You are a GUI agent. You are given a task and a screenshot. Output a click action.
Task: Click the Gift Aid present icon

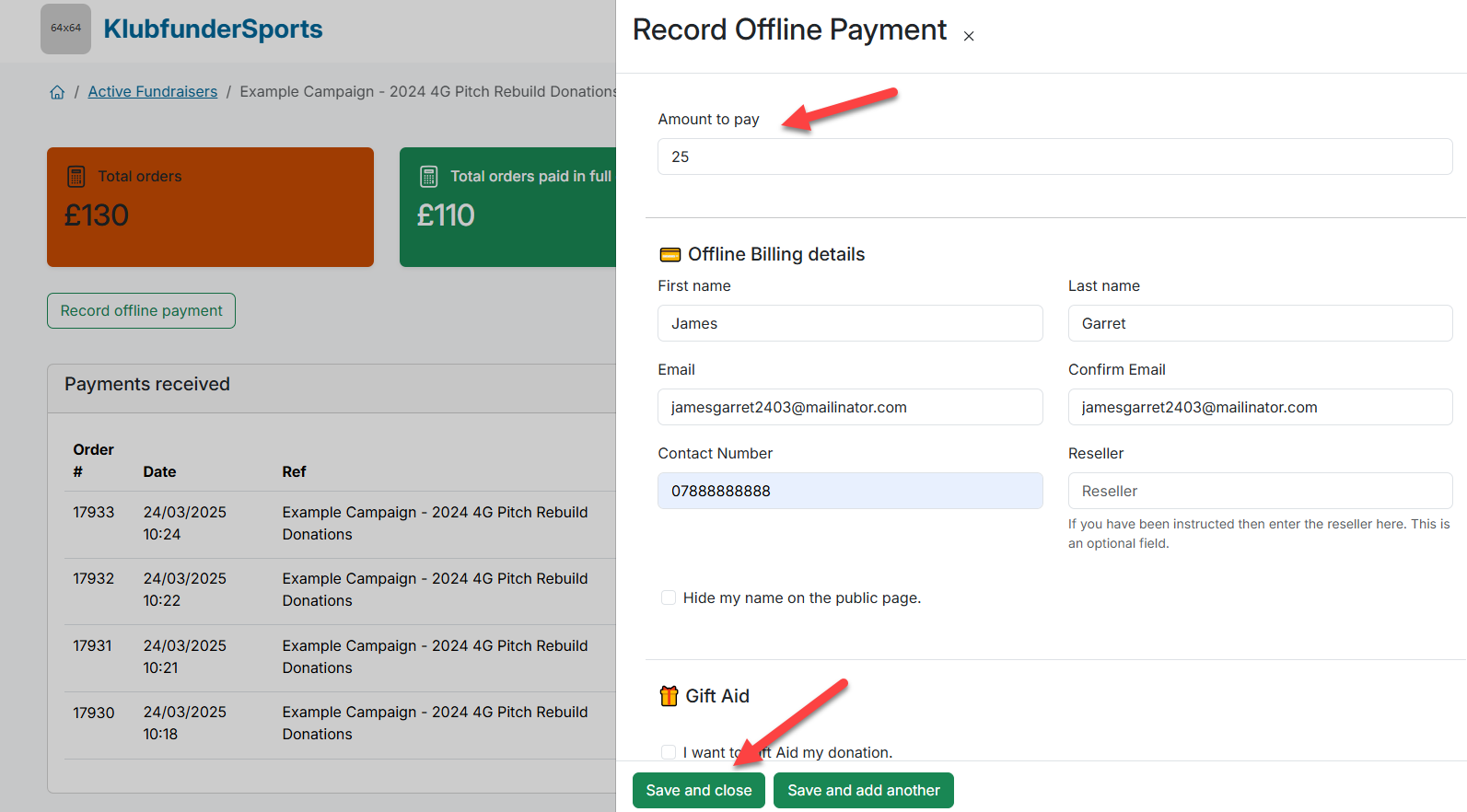pyautogui.click(x=669, y=696)
